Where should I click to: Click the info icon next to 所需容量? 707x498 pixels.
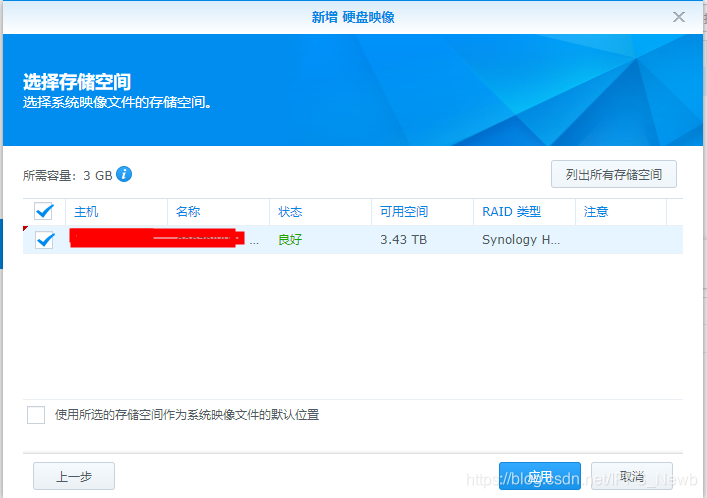(124, 174)
